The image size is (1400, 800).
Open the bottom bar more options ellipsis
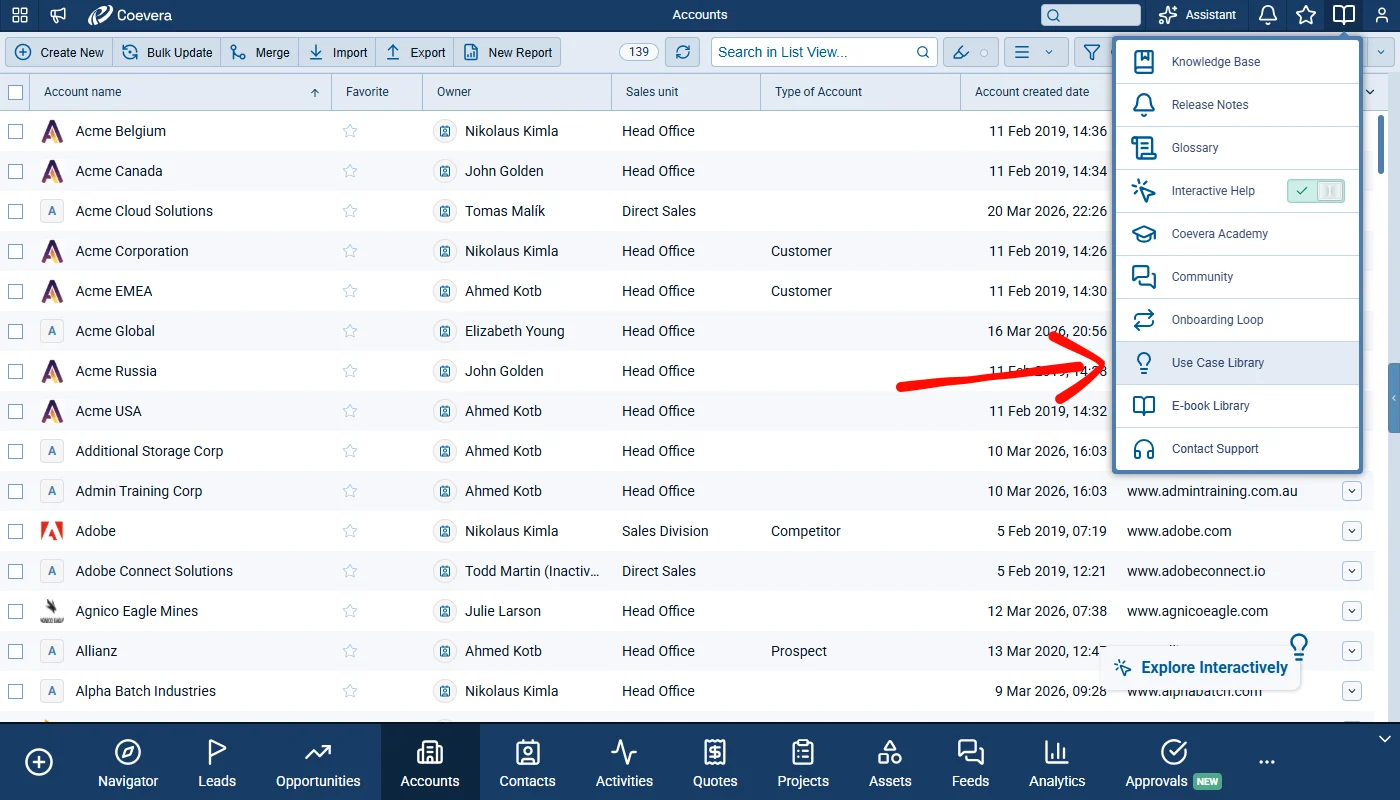pyautogui.click(x=1267, y=762)
